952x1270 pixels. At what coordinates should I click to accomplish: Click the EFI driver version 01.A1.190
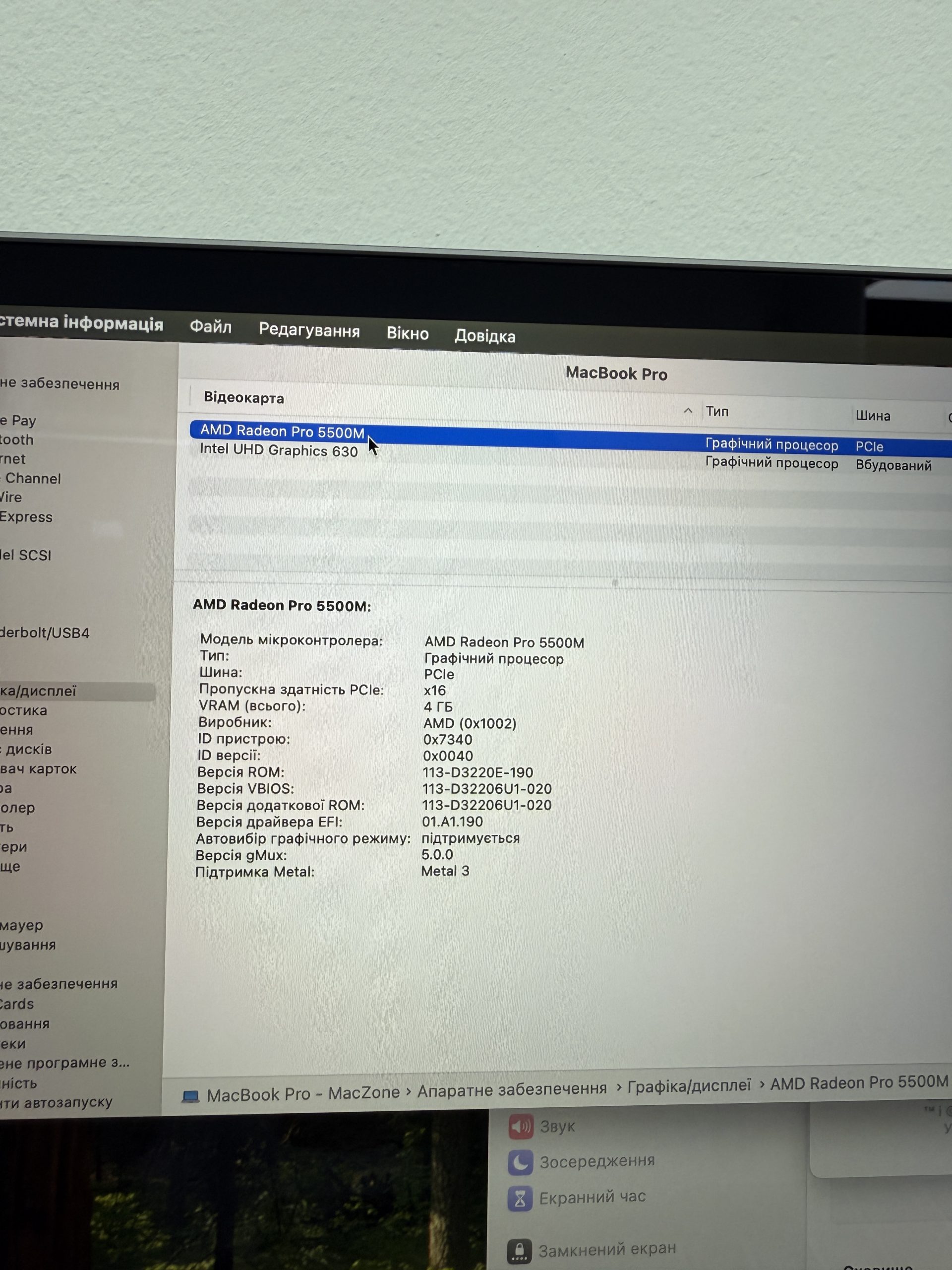(452, 822)
